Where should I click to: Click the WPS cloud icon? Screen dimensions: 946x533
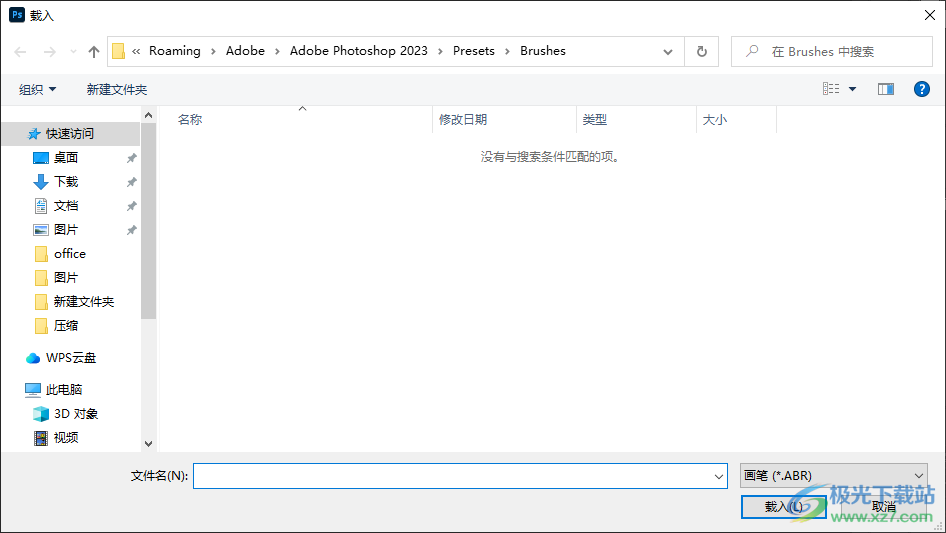(33, 359)
